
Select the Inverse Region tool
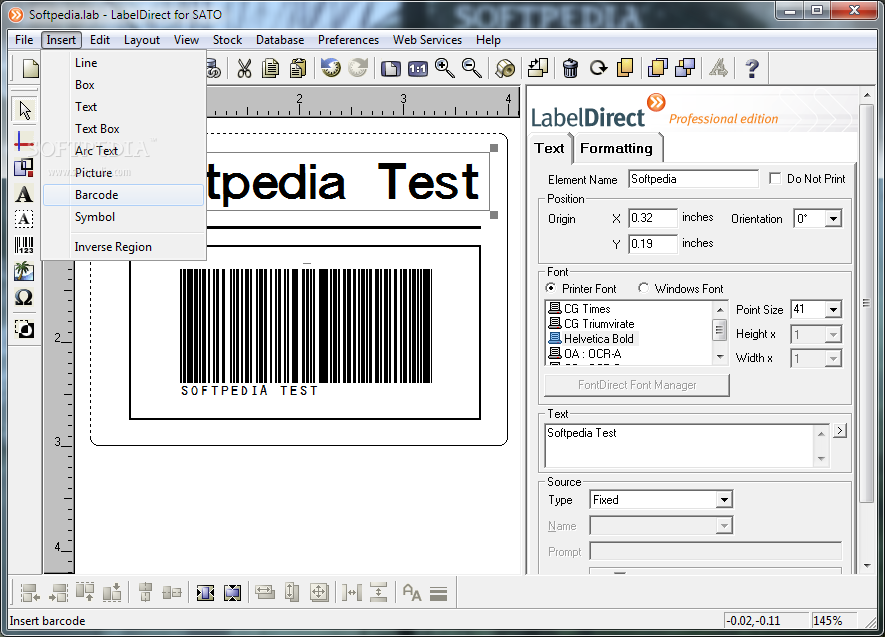click(24, 328)
